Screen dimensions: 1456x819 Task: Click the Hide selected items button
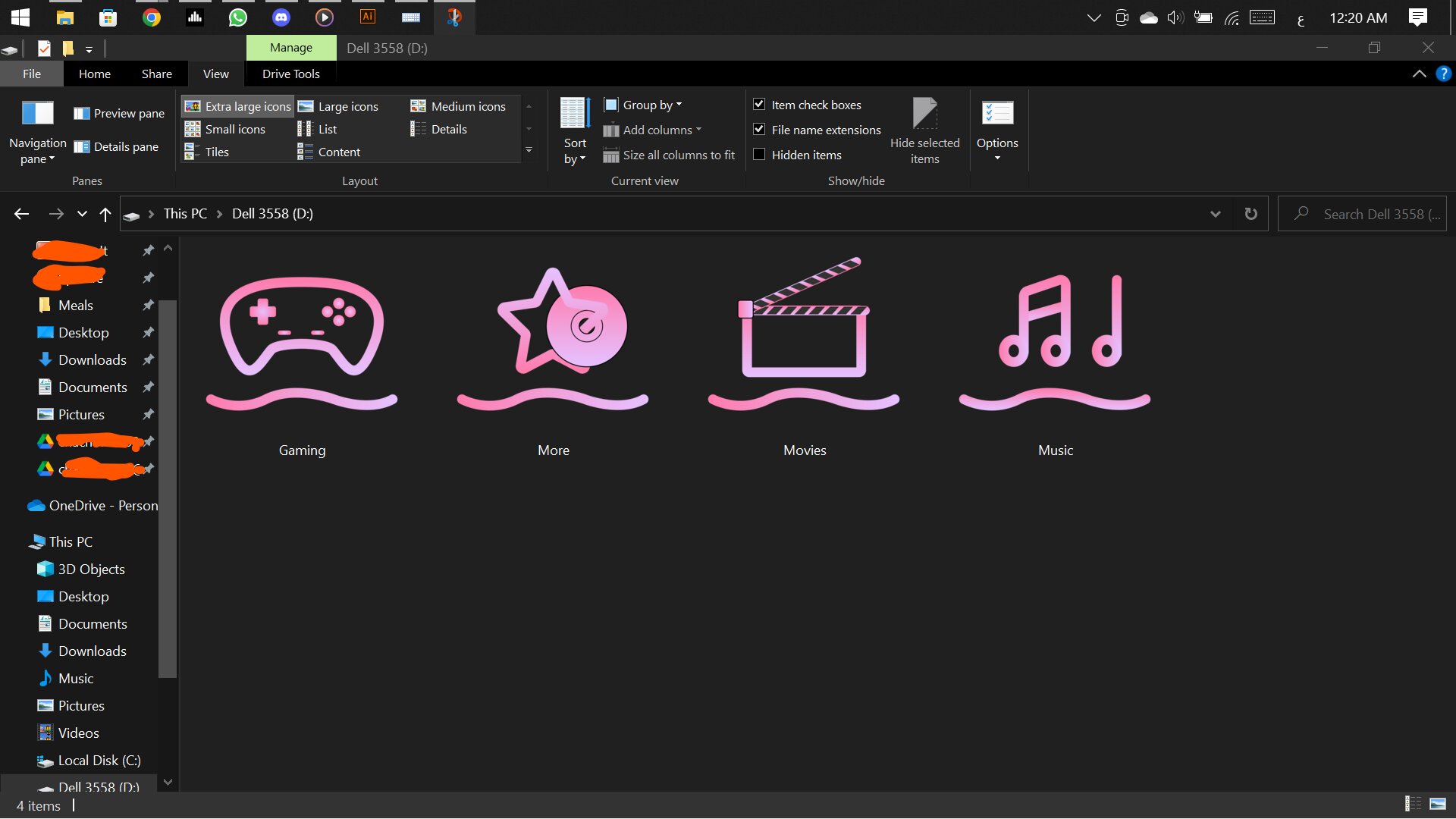925,129
